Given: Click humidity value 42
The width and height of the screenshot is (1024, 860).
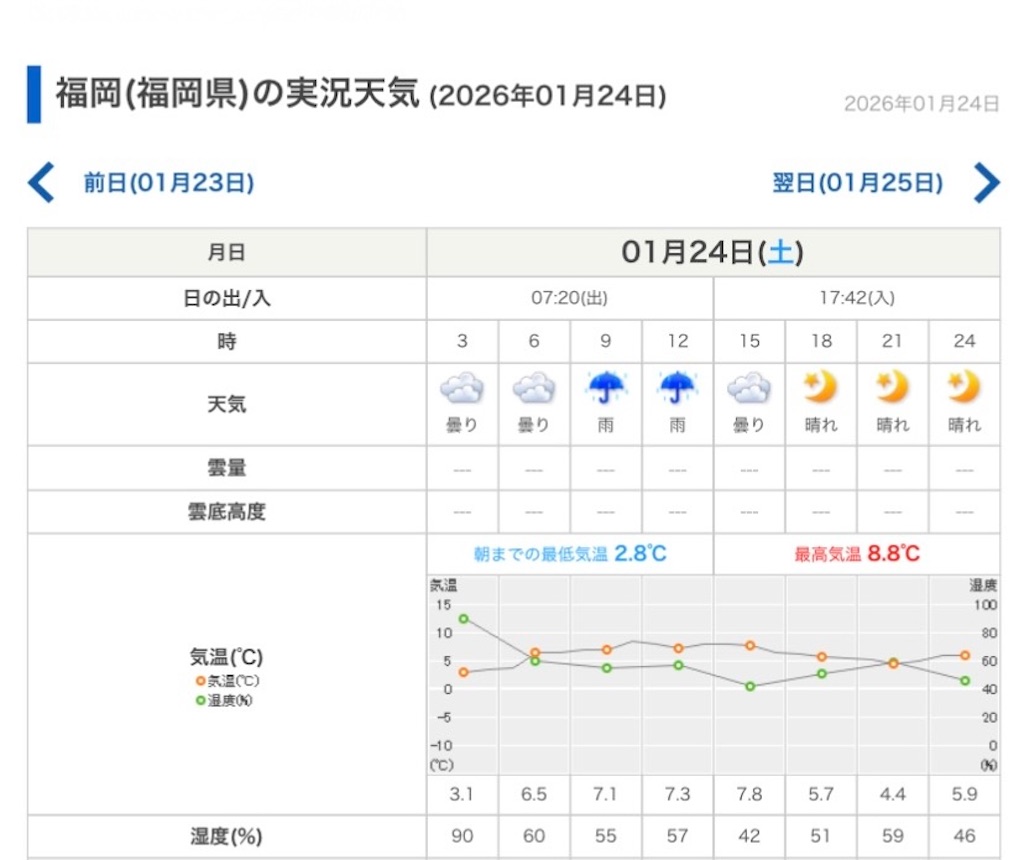Looking at the screenshot, I should tap(749, 836).
